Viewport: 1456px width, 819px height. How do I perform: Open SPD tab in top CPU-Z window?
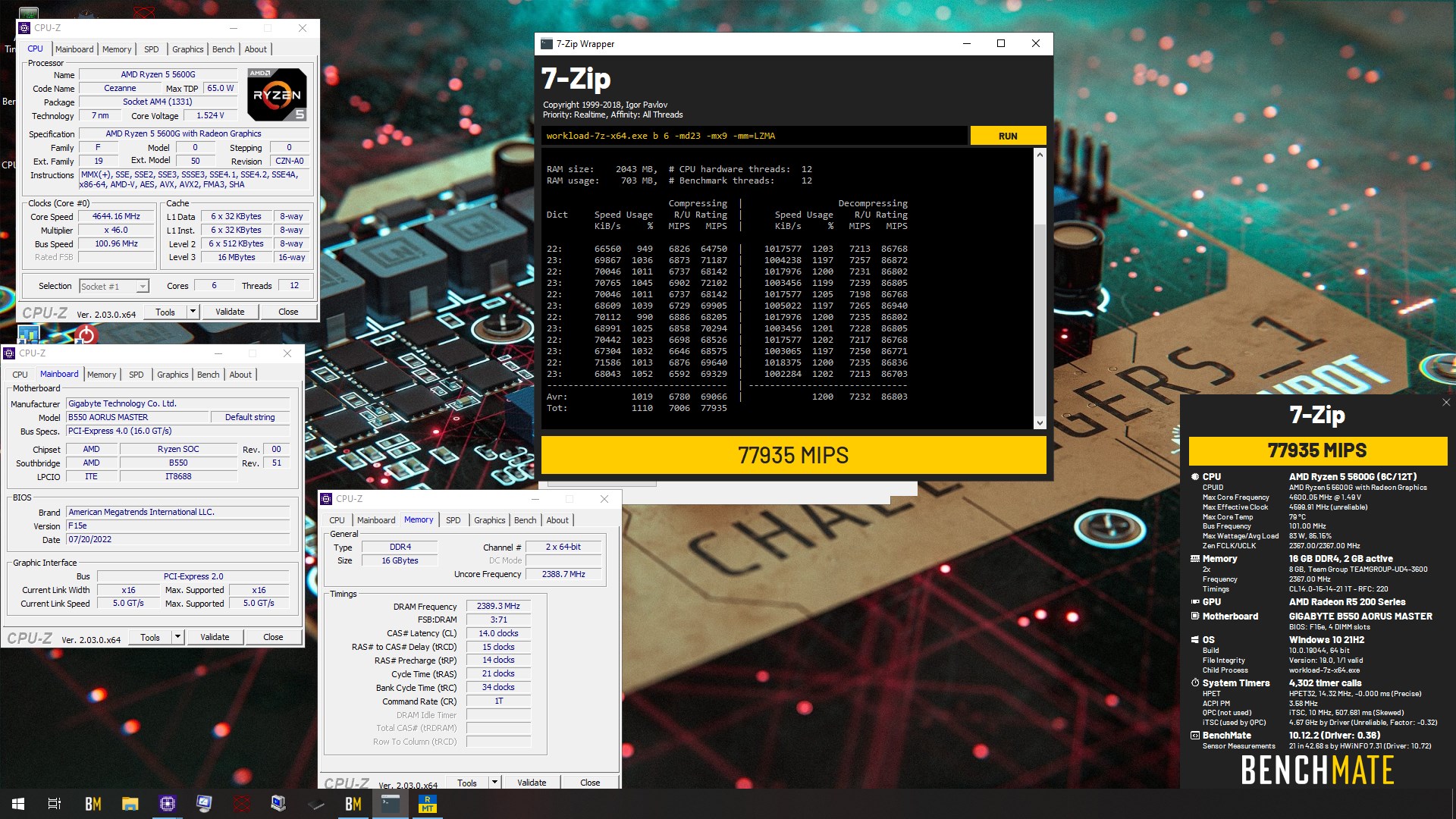click(152, 49)
